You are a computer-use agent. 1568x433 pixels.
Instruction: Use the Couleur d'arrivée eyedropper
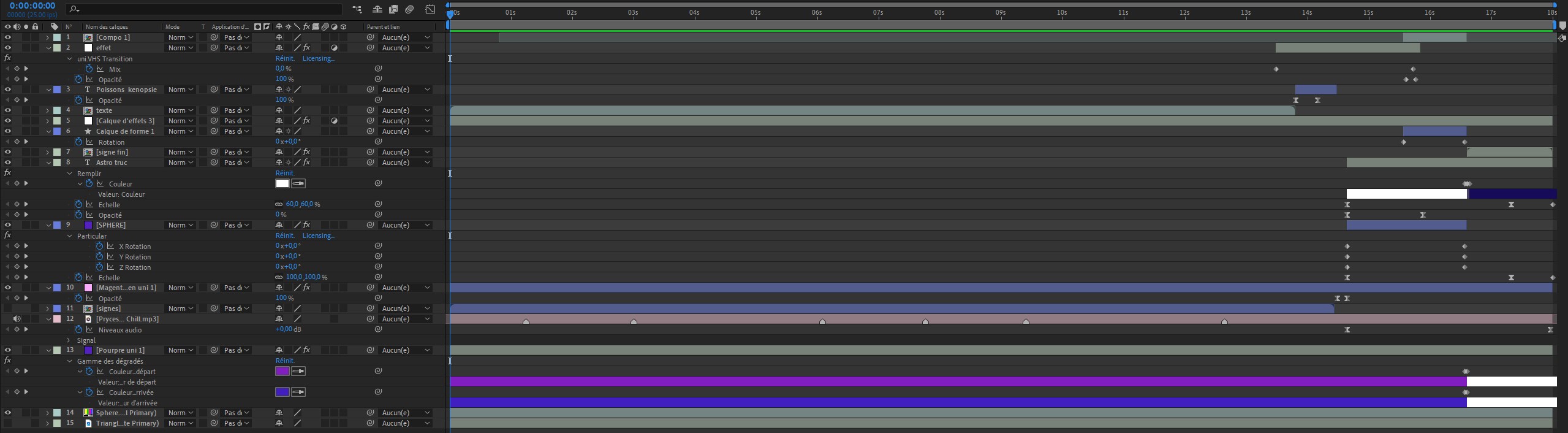tap(298, 392)
